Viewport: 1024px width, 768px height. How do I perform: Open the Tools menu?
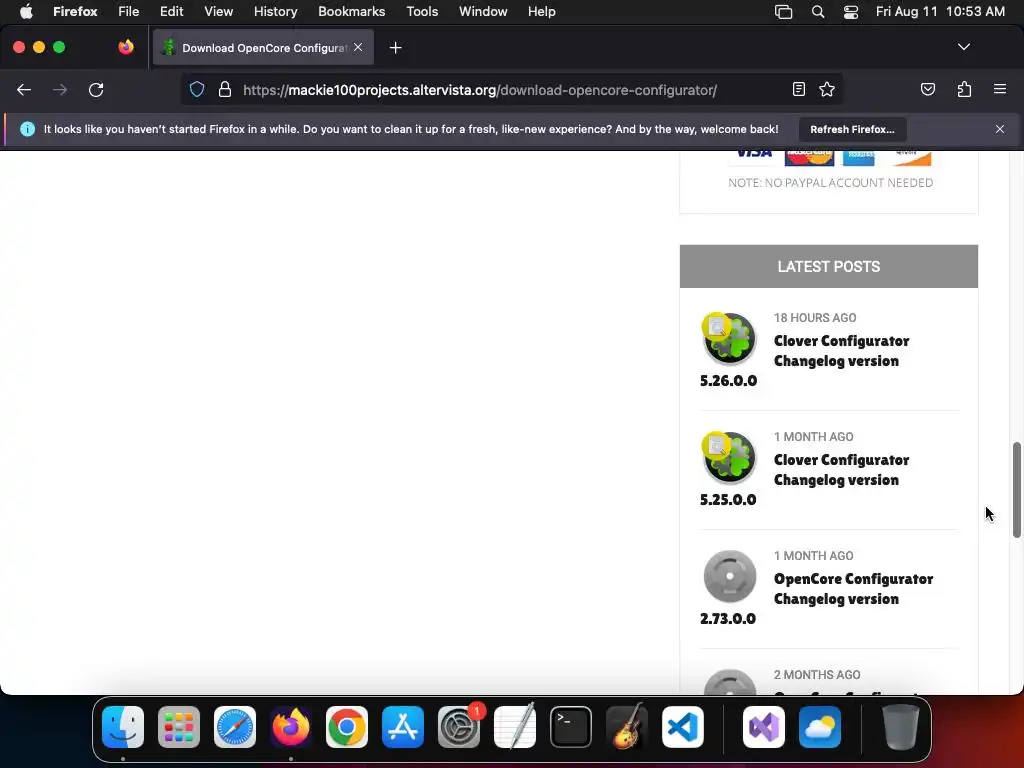(x=422, y=12)
